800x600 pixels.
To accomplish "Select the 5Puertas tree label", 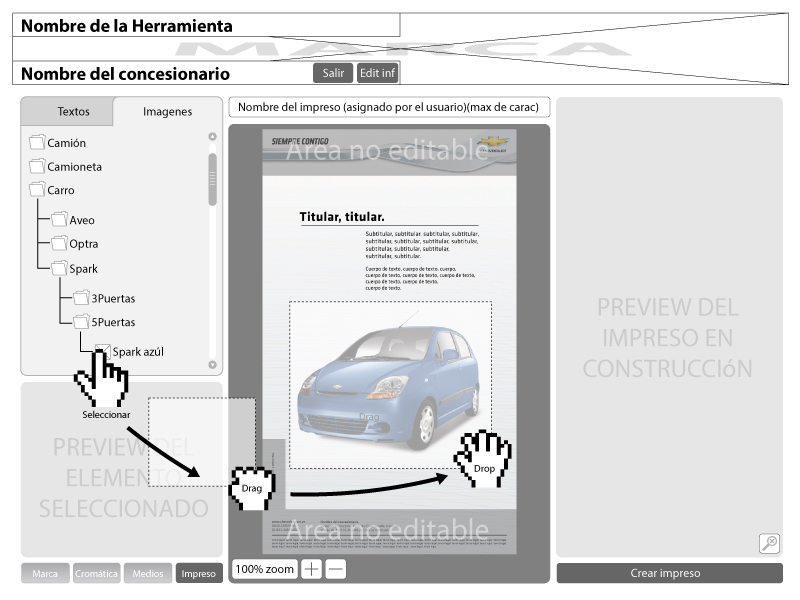I will coord(113,322).
